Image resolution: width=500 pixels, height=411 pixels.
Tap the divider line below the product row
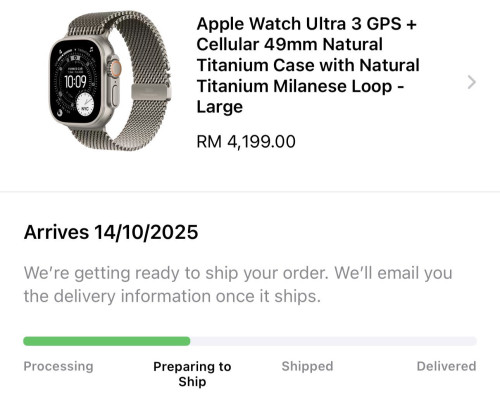point(250,192)
